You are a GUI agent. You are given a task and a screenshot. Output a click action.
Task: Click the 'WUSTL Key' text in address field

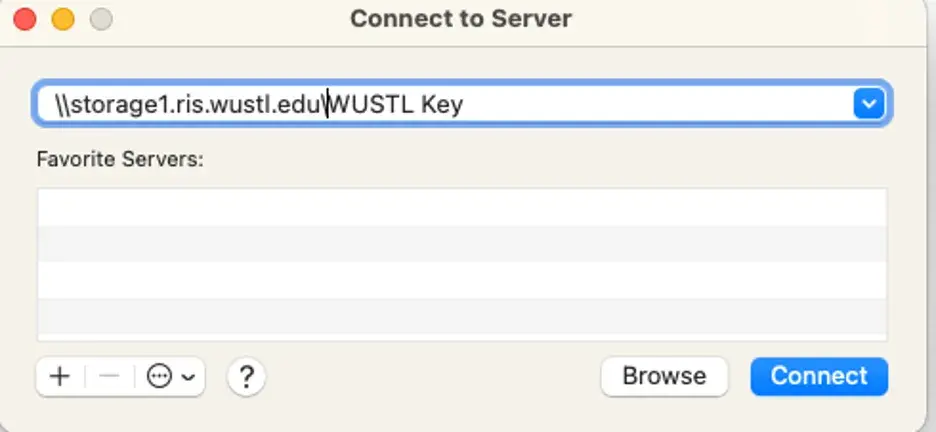point(398,104)
